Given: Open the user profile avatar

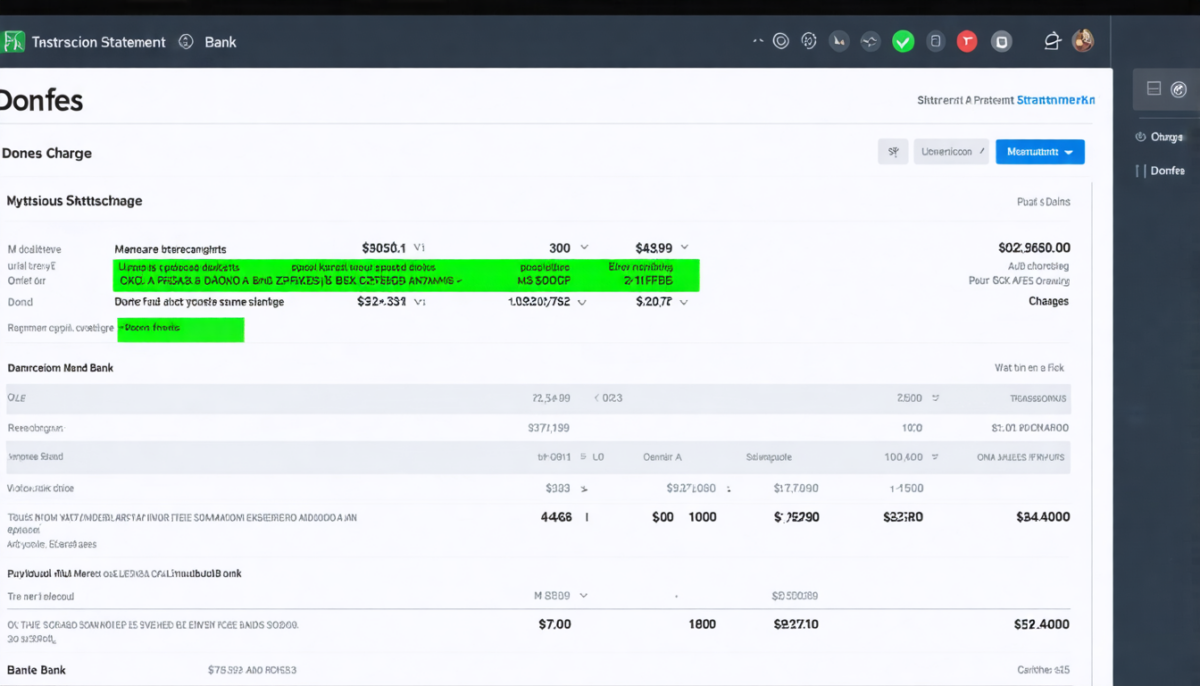Looking at the screenshot, I should click(x=1082, y=41).
